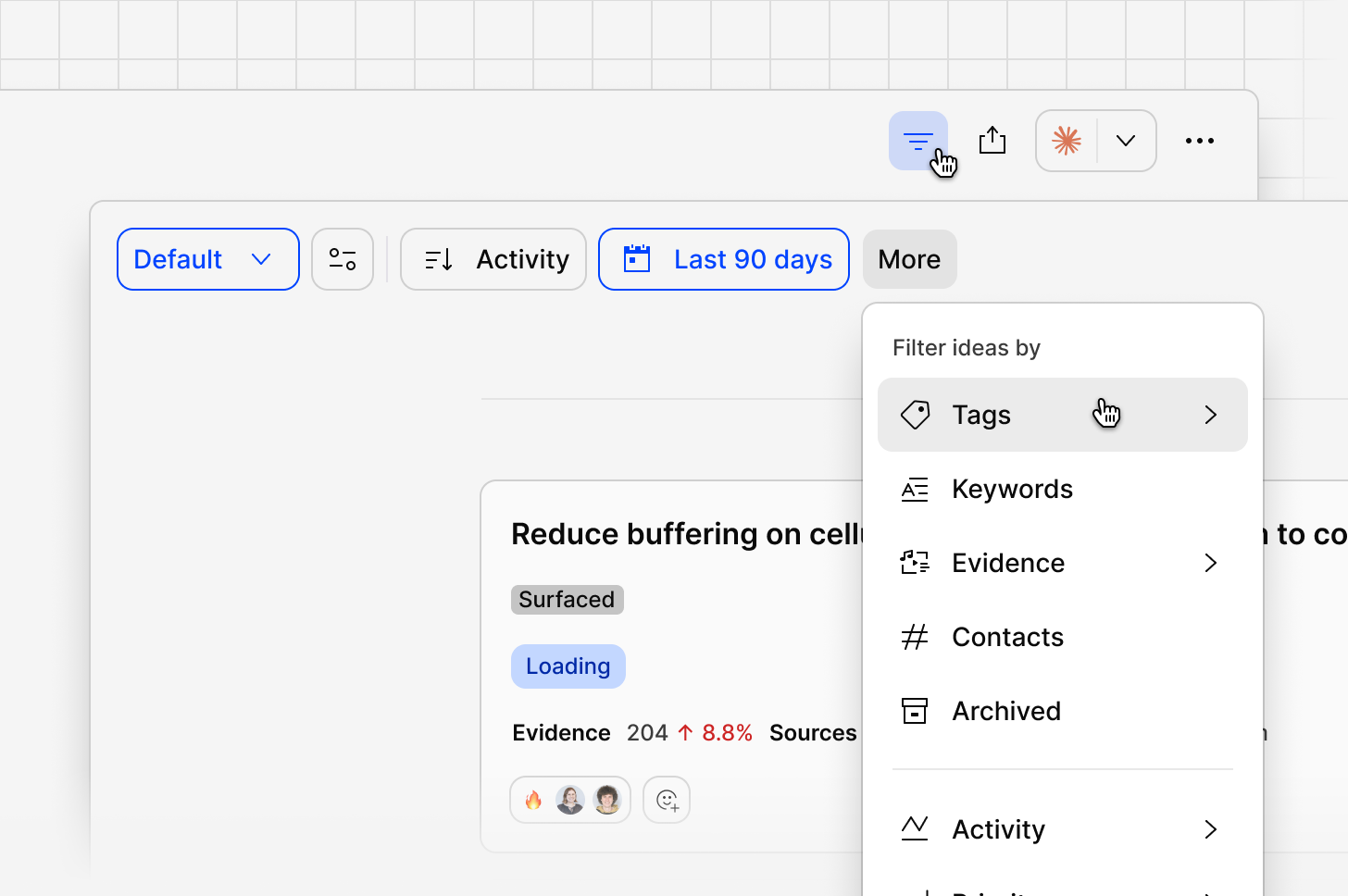The height and width of the screenshot is (896, 1348).
Task: Click the calendar icon in the date filter
Action: coord(637,259)
